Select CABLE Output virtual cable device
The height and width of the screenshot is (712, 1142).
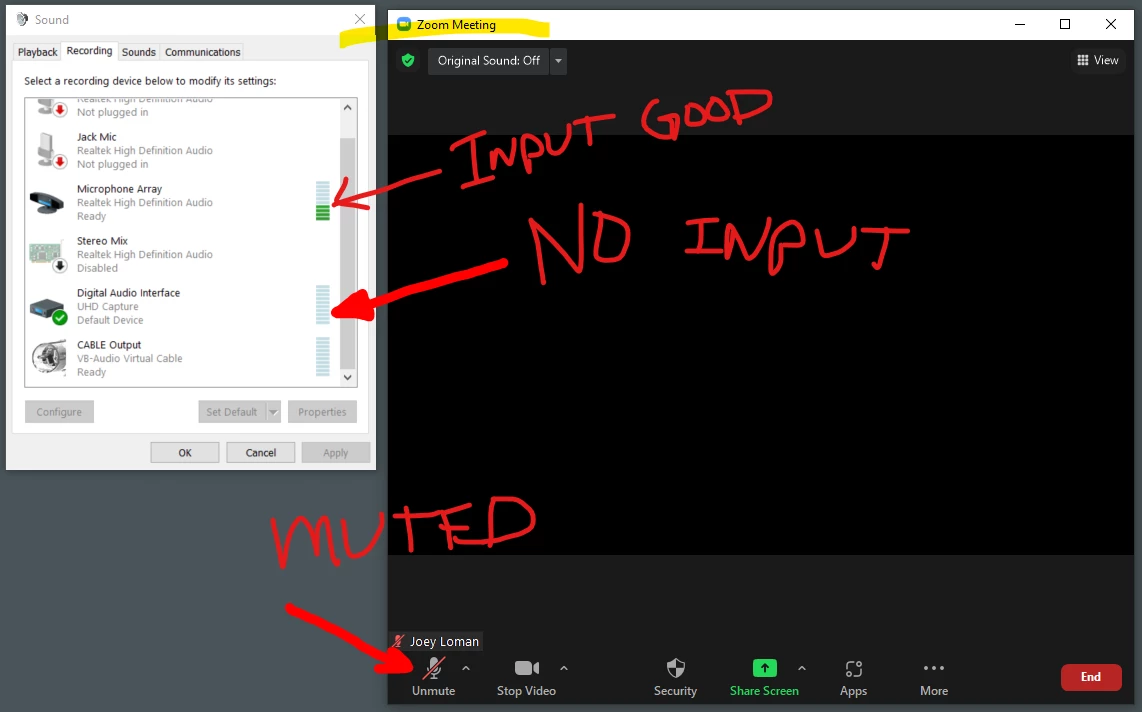182,358
